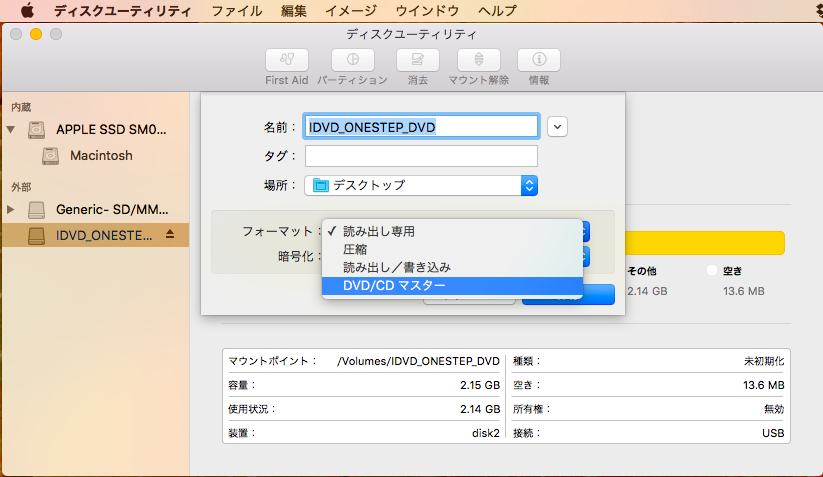Click the APPLE SSD drive icon
The width and height of the screenshot is (823, 477).
coord(36,130)
